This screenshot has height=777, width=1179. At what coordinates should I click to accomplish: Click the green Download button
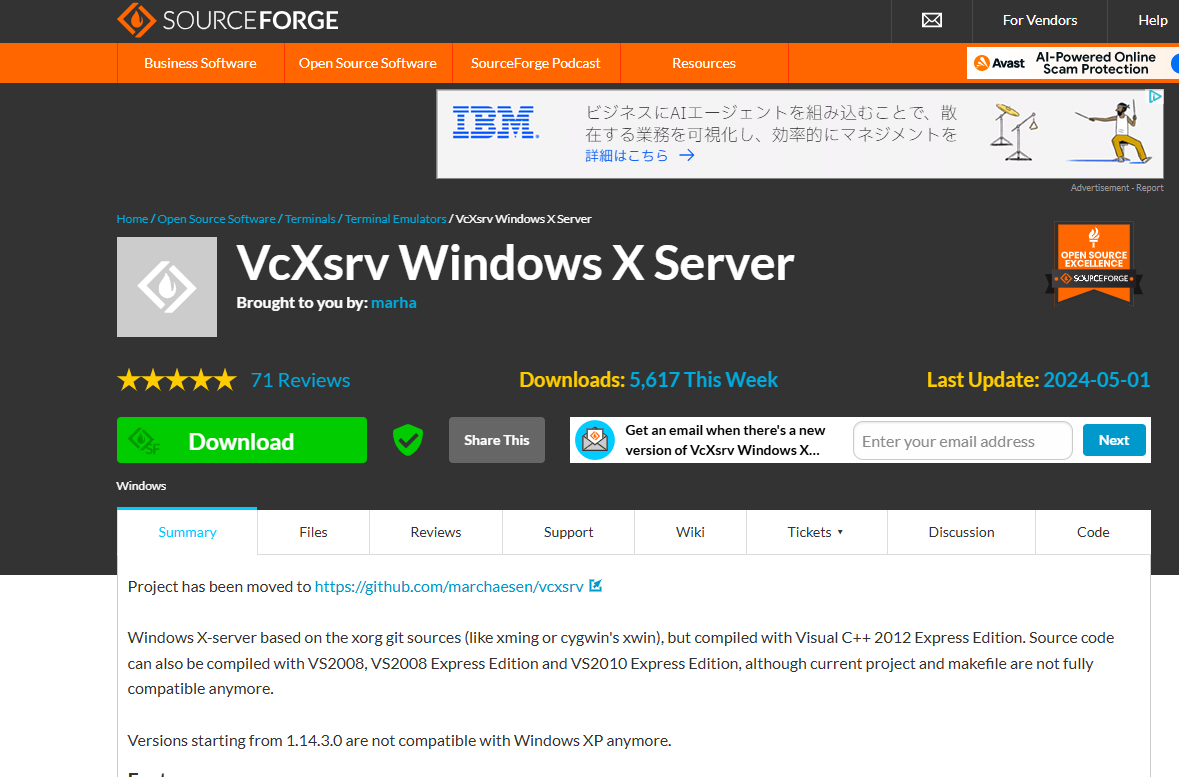pos(242,440)
